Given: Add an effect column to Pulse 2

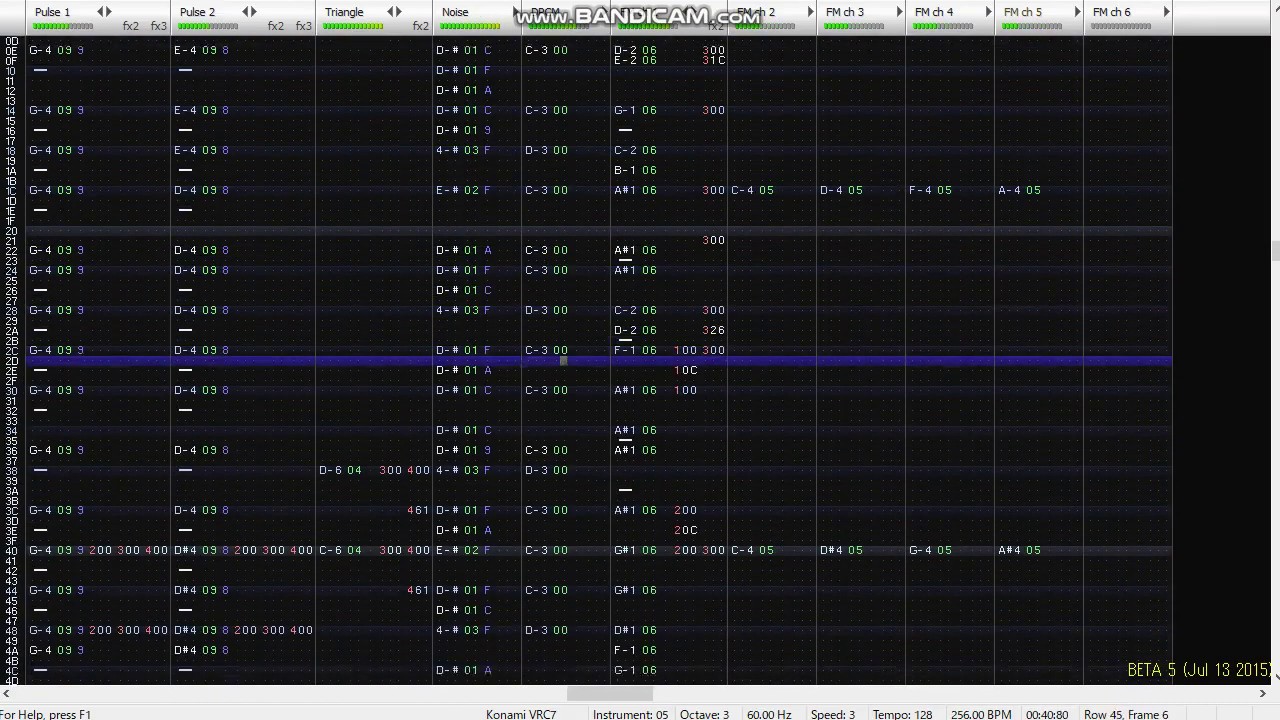Looking at the screenshot, I should [254, 12].
